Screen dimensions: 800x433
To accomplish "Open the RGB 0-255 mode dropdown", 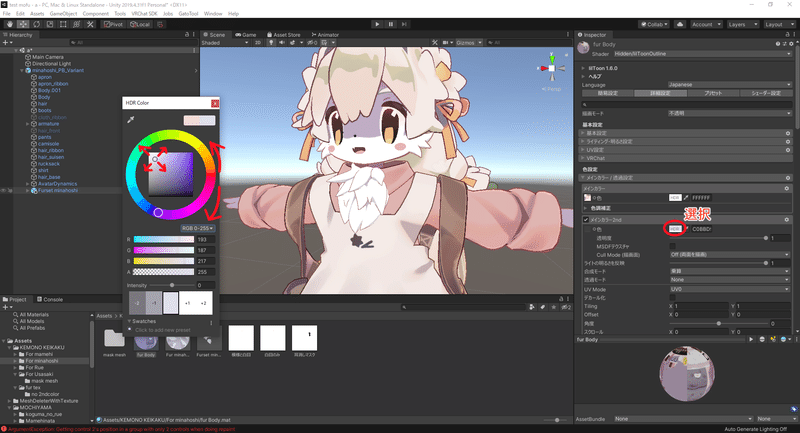I will tap(198, 228).
